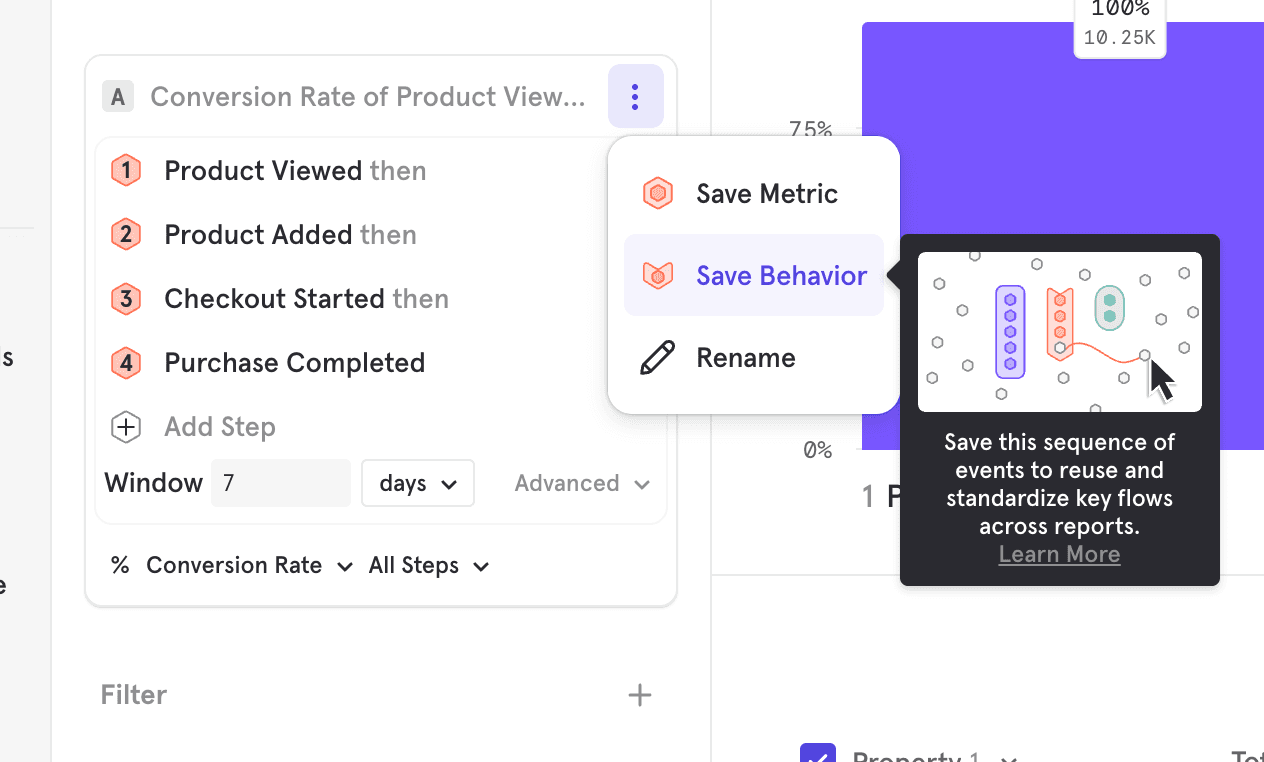The width and height of the screenshot is (1264, 762).
Task: Click the plus icon next to Add Step
Action: (x=126, y=427)
